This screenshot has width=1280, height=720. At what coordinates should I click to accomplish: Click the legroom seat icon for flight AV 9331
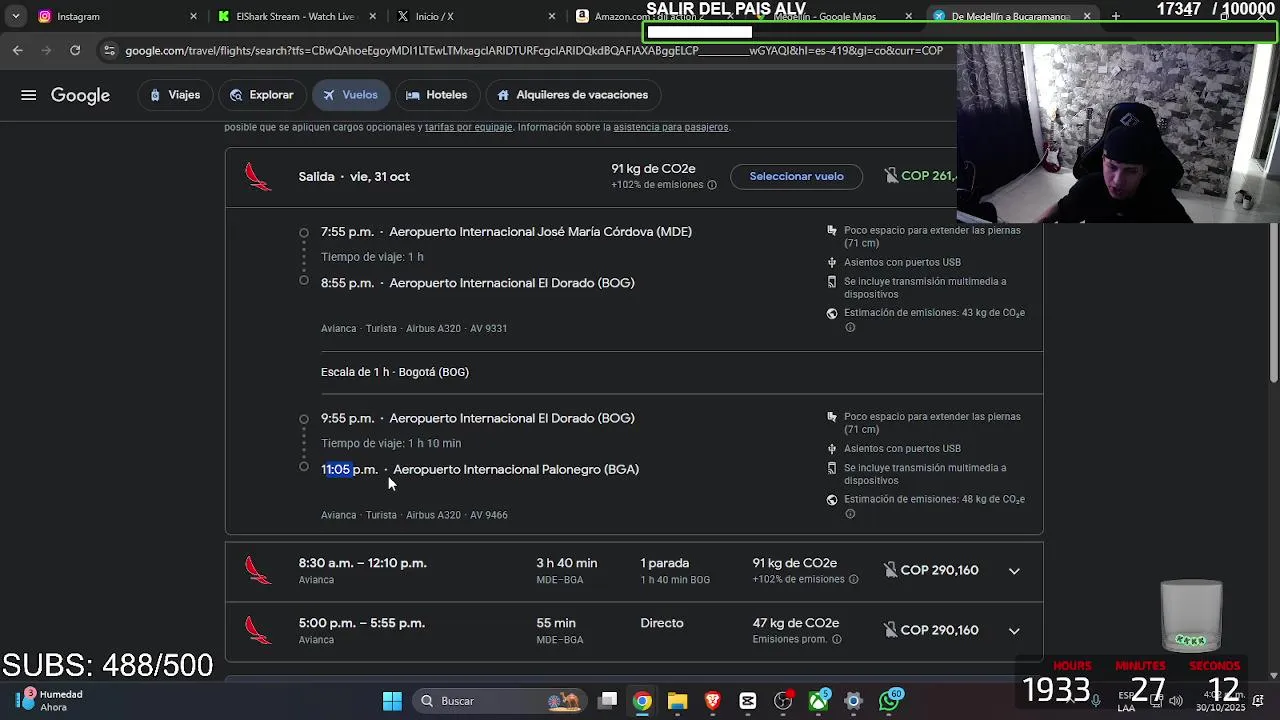click(x=831, y=231)
